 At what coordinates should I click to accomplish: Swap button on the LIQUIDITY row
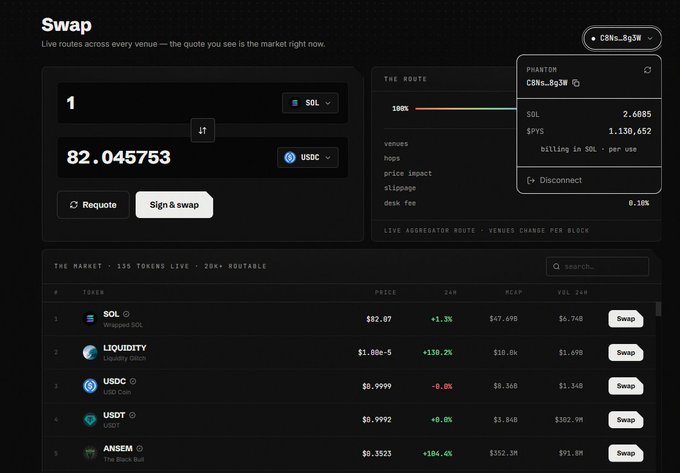click(625, 352)
